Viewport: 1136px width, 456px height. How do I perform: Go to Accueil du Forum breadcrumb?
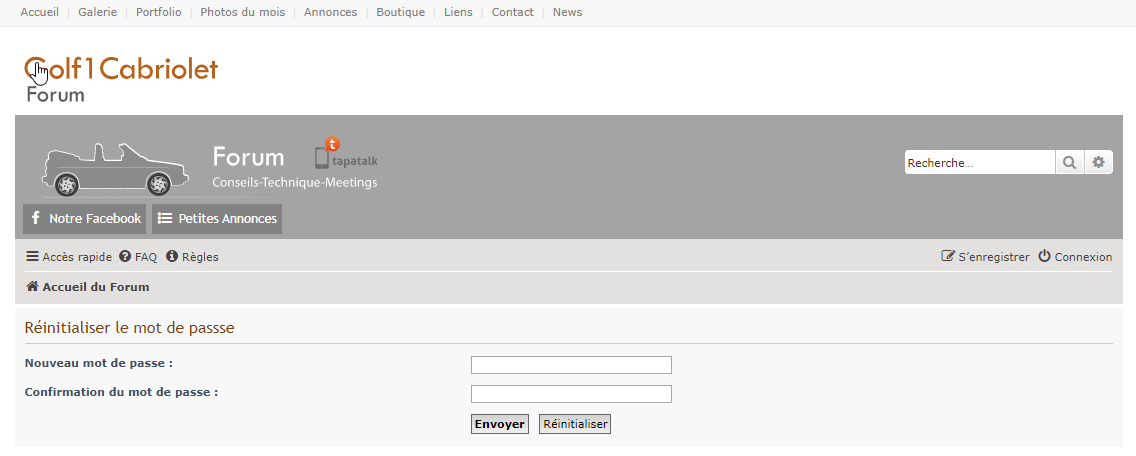(x=88, y=287)
